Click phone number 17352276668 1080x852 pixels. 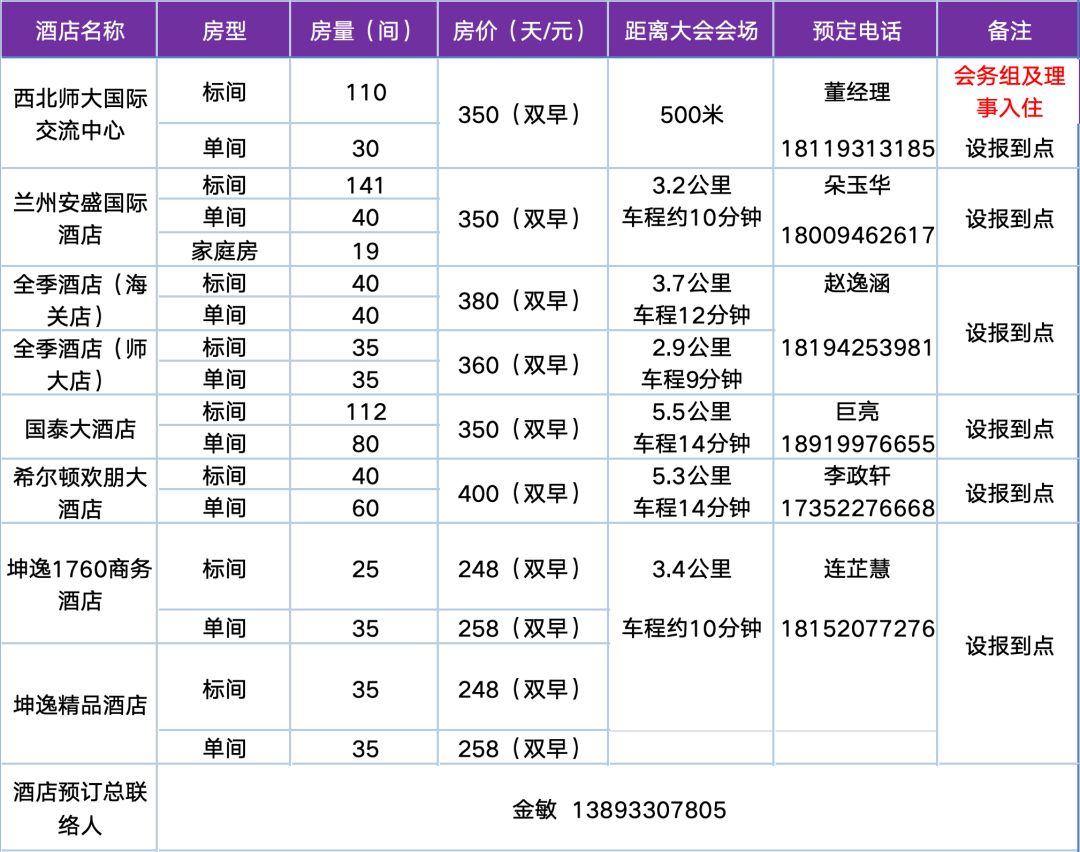pos(857,508)
